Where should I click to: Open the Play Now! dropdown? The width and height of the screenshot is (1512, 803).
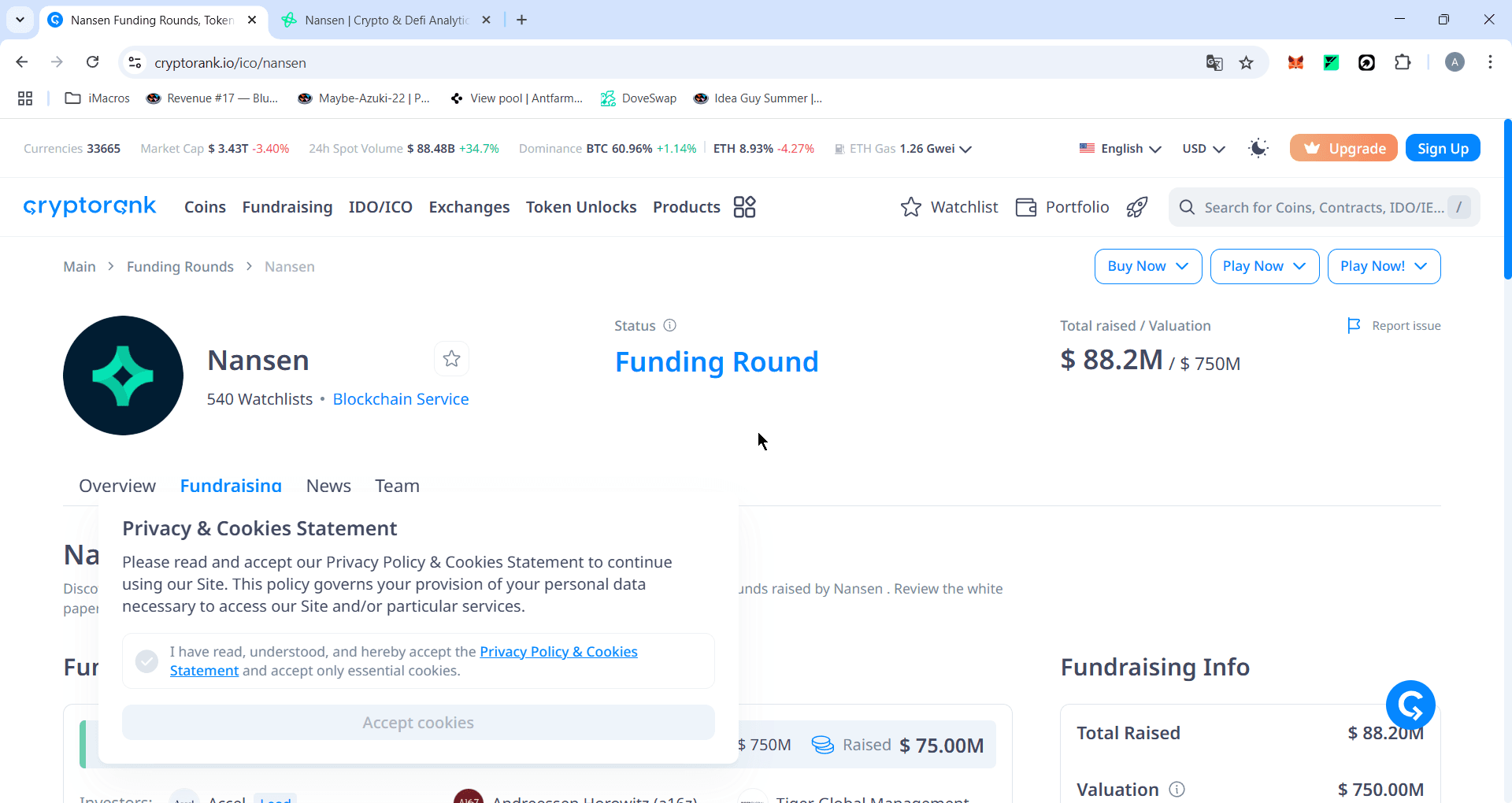(x=1384, y=266)
